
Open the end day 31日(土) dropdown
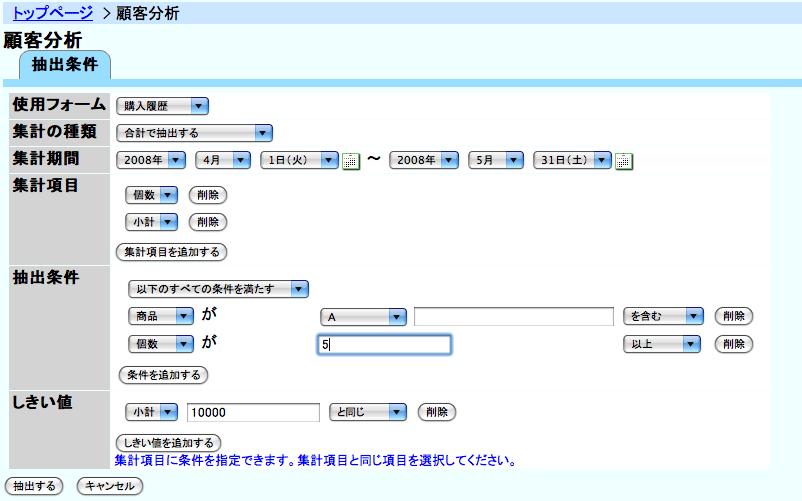pos(572,160)
